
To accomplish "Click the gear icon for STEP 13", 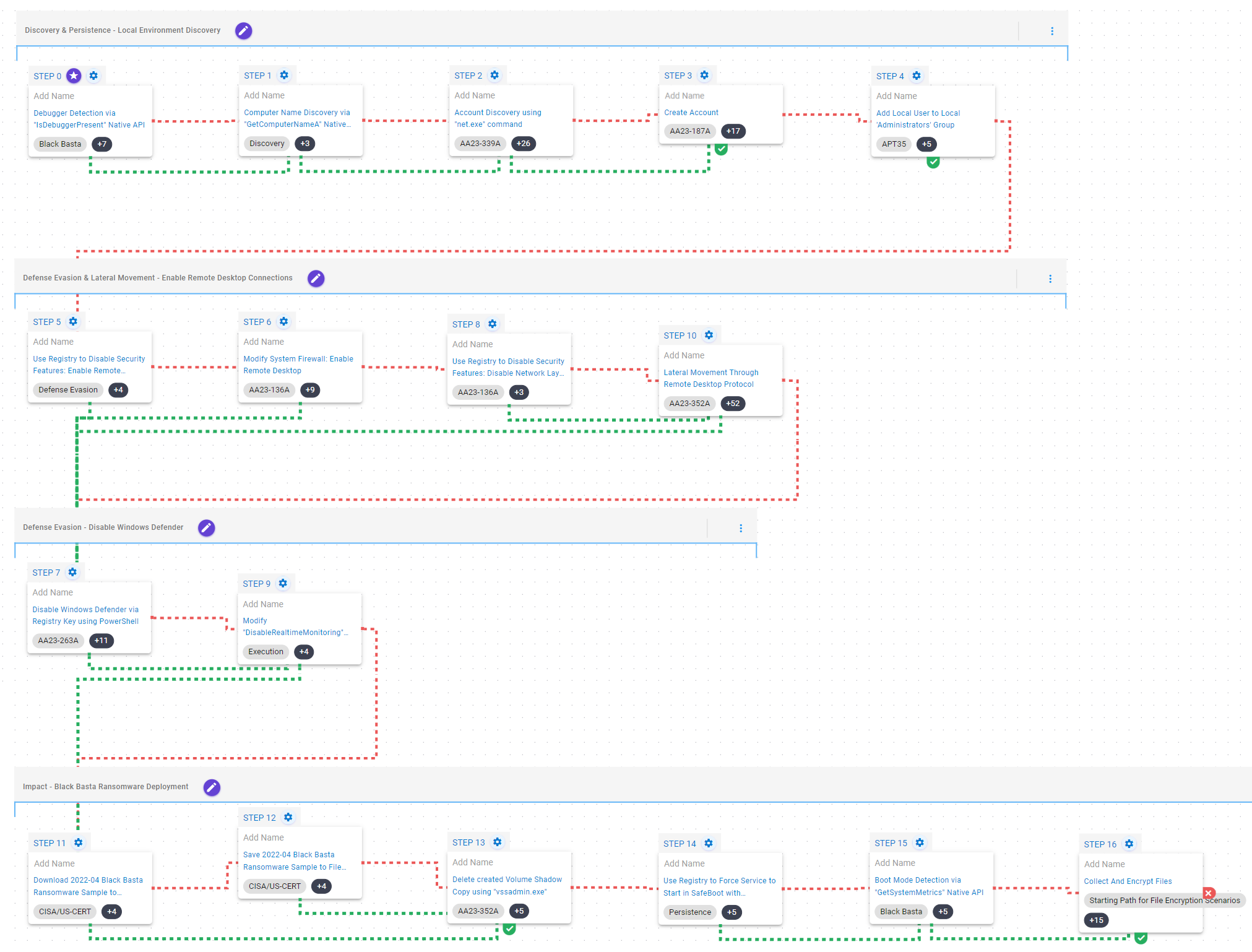I will pyautogui.click(x=497, y=842).
